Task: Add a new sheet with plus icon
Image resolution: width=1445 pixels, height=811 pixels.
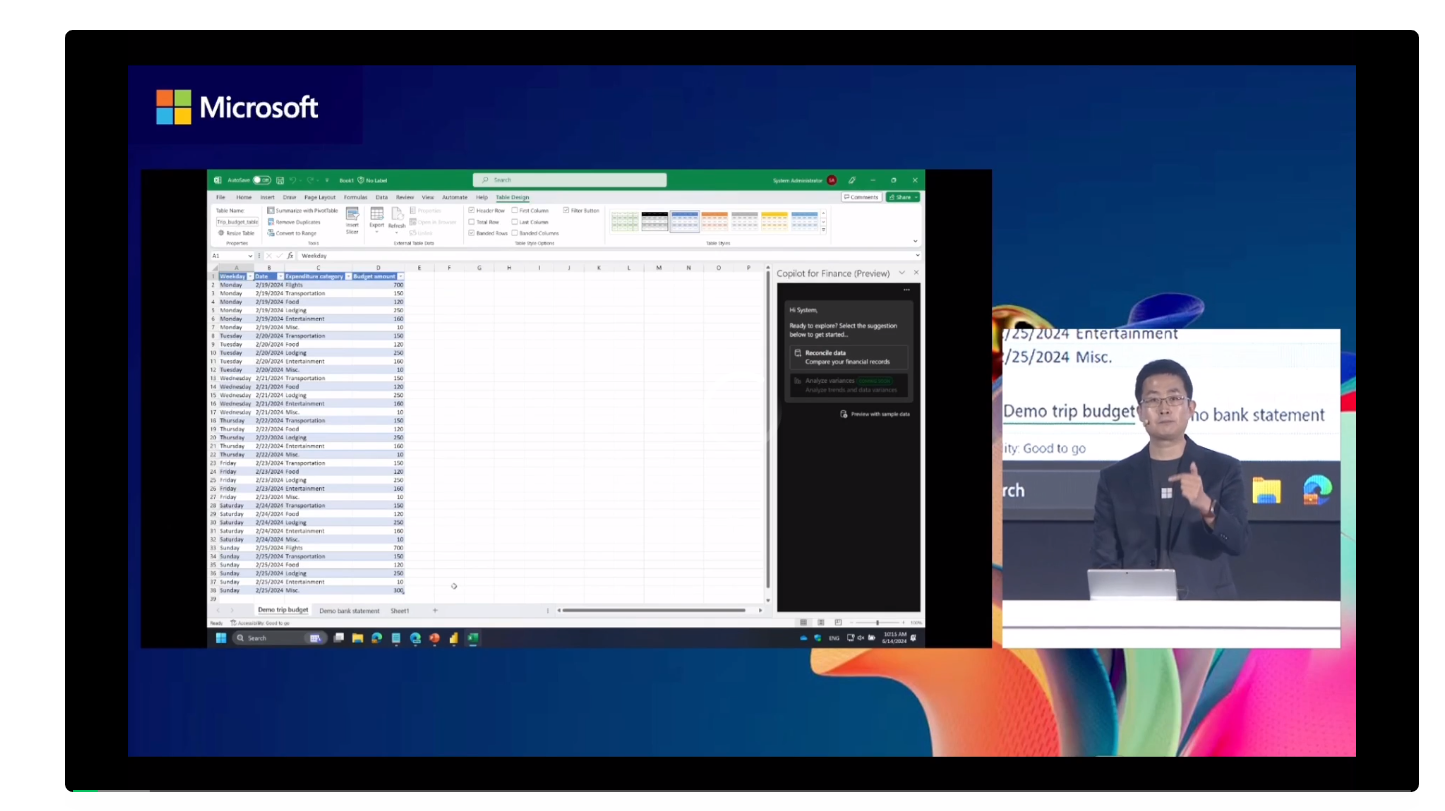Action: pos(435,610)
